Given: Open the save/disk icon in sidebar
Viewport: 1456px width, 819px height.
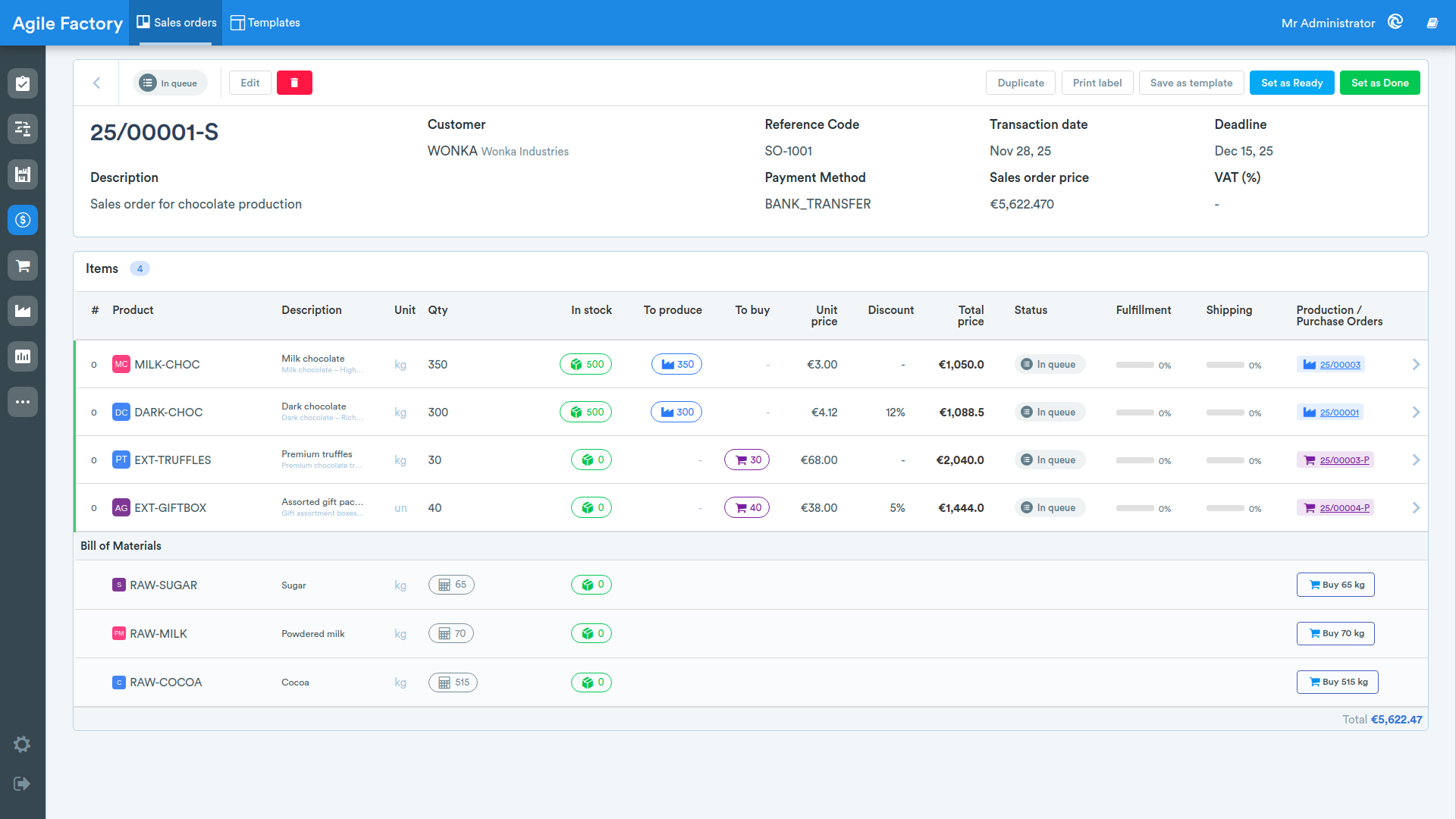Looking at the screenshot, I should (x=23, y=174).
